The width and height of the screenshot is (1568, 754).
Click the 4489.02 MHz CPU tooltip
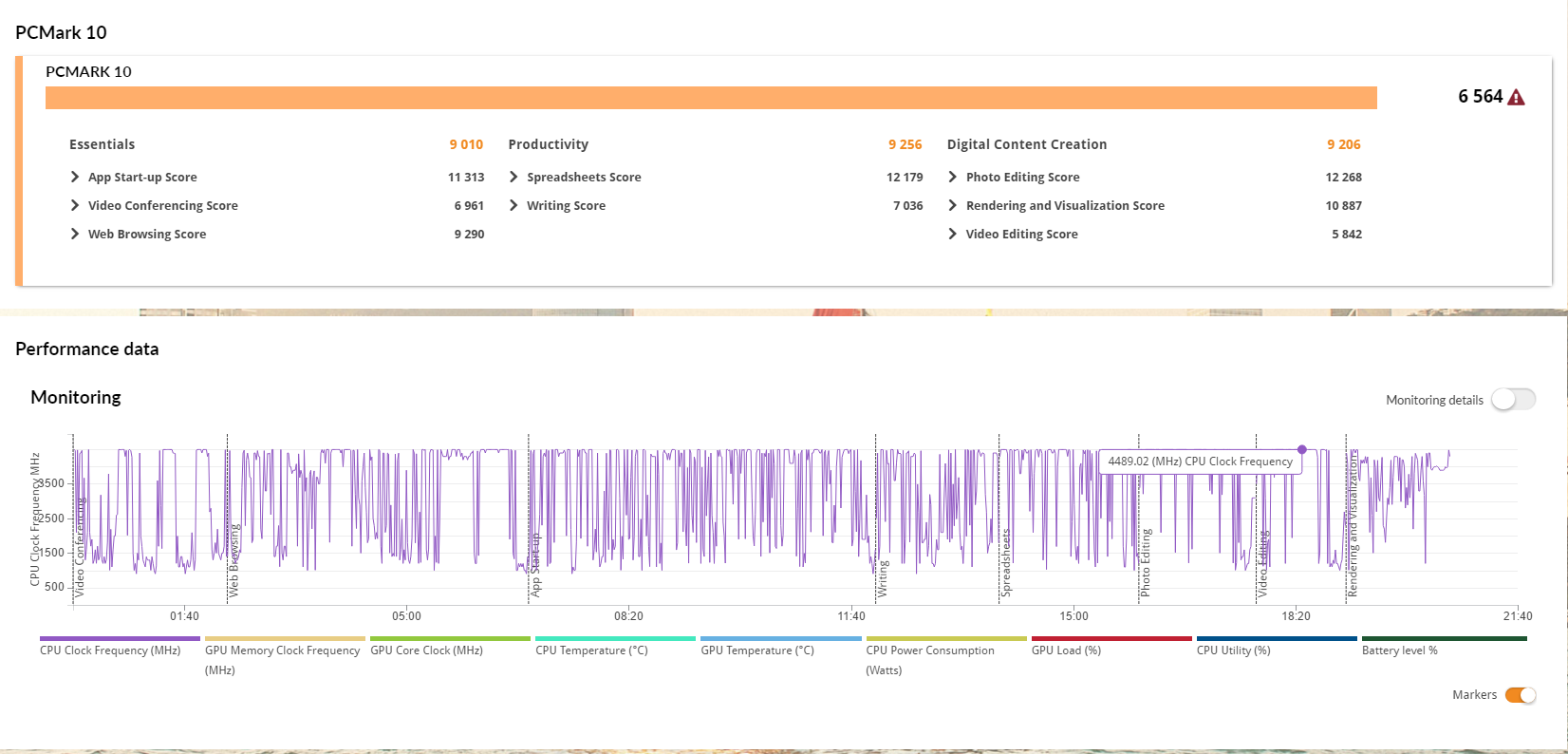[x=1201, y=462]
